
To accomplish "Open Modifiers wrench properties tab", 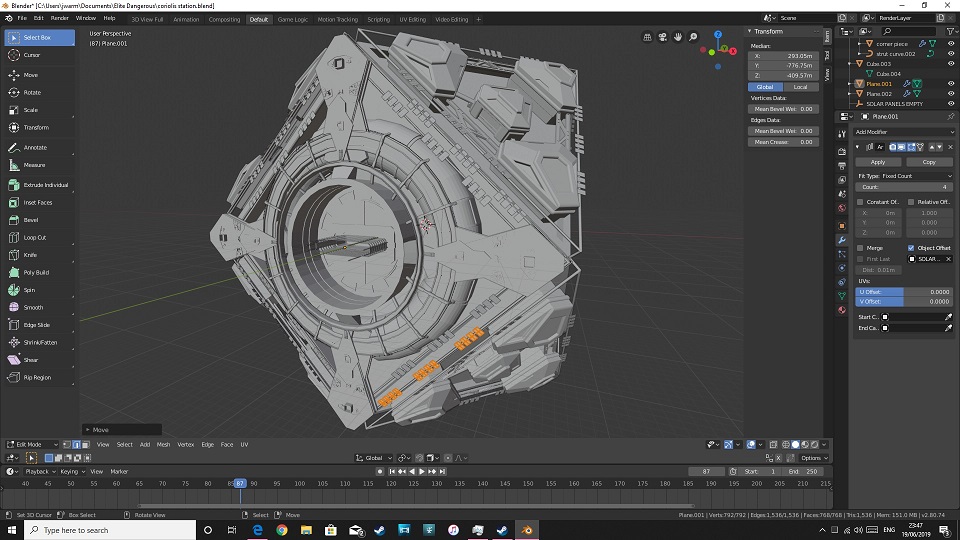I will (842, 240).
